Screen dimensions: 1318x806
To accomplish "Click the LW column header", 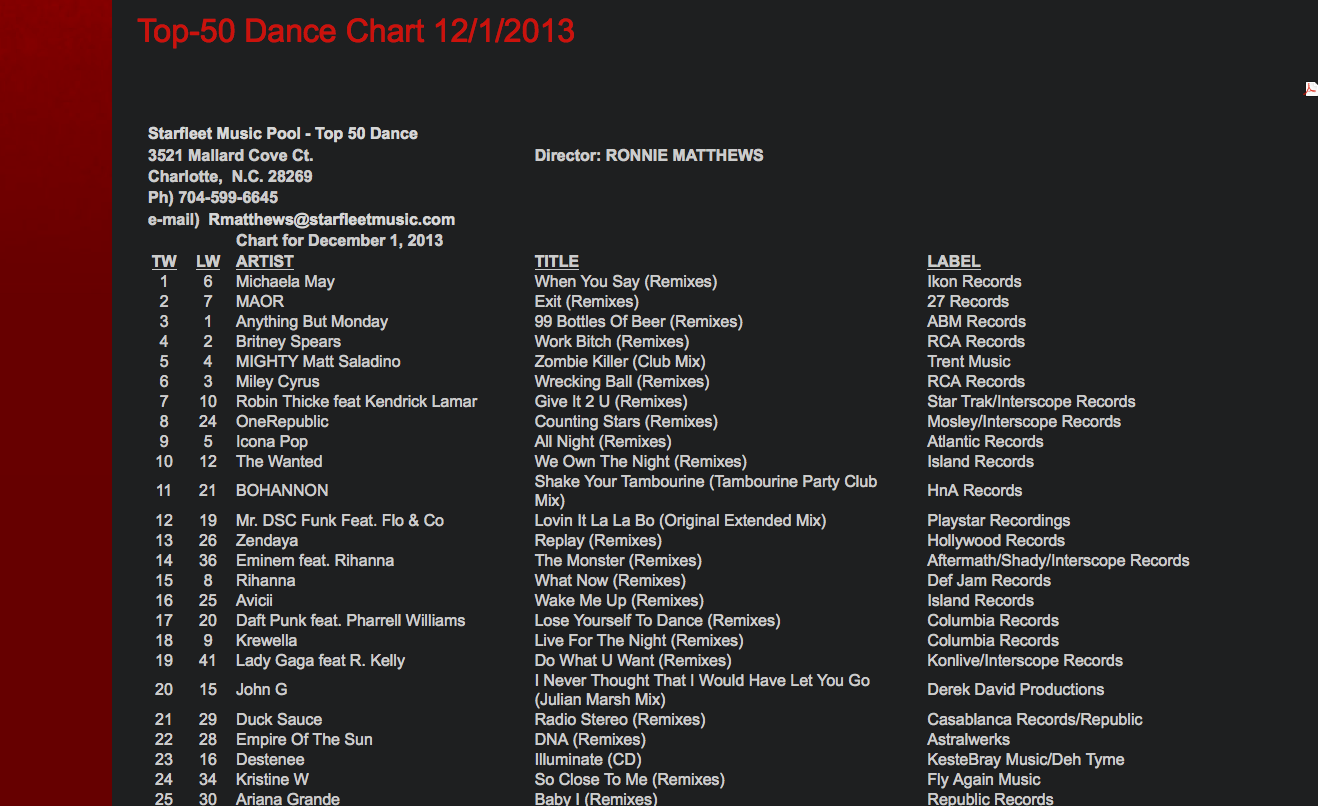I will click(x=208, y=262).
